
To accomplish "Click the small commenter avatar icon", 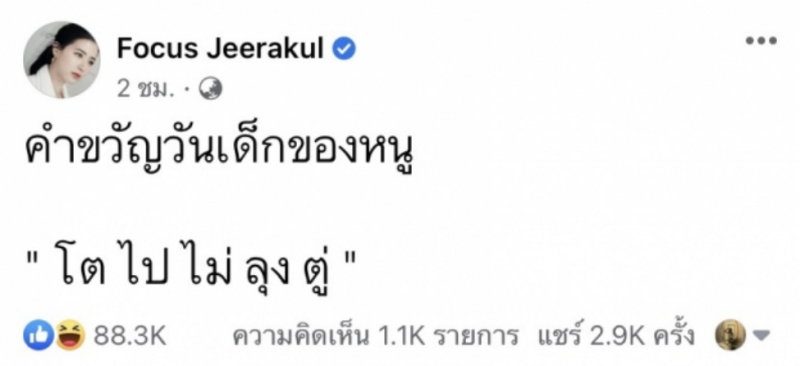I will point(731,335).
